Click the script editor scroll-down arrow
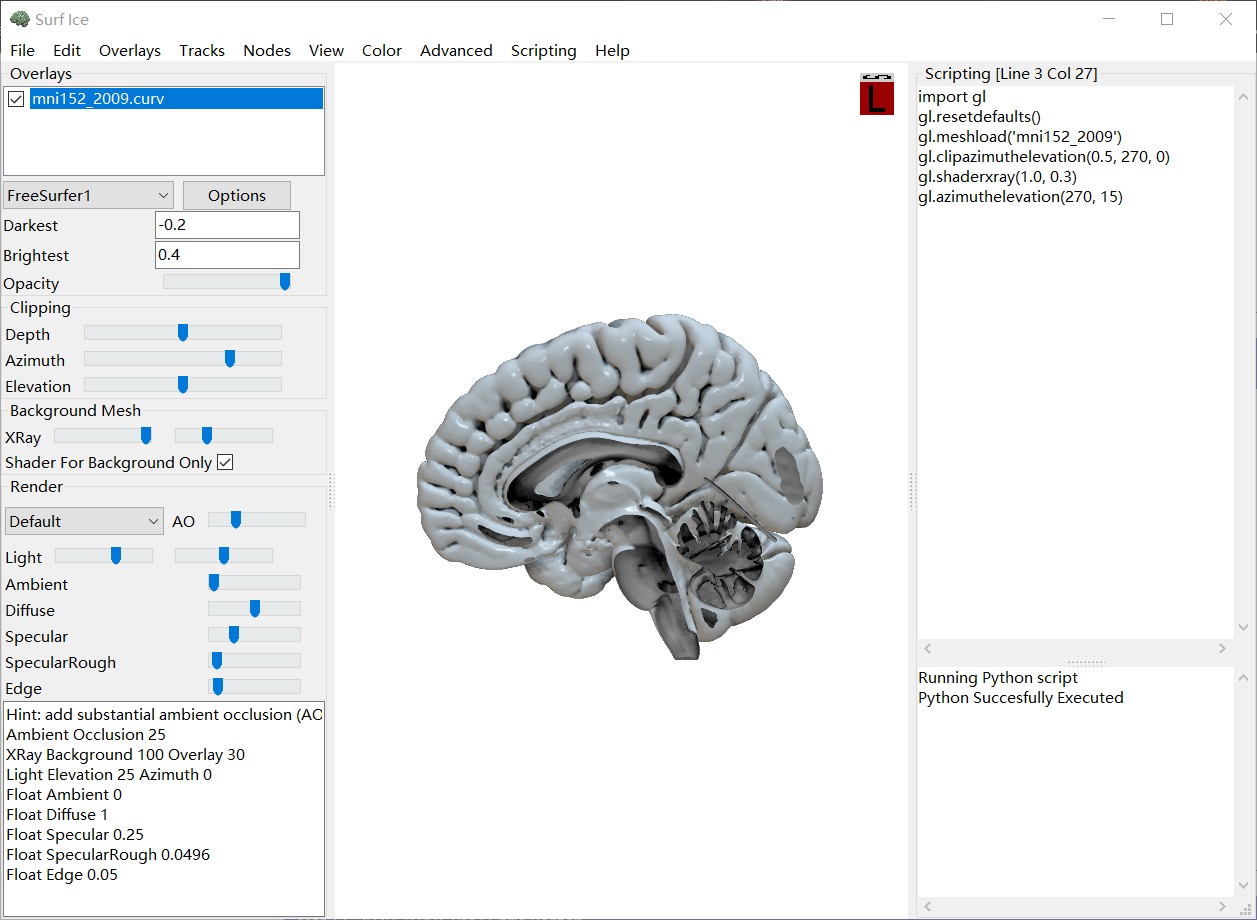Viewport: 1257px width, 920px height. point(1243,627)
